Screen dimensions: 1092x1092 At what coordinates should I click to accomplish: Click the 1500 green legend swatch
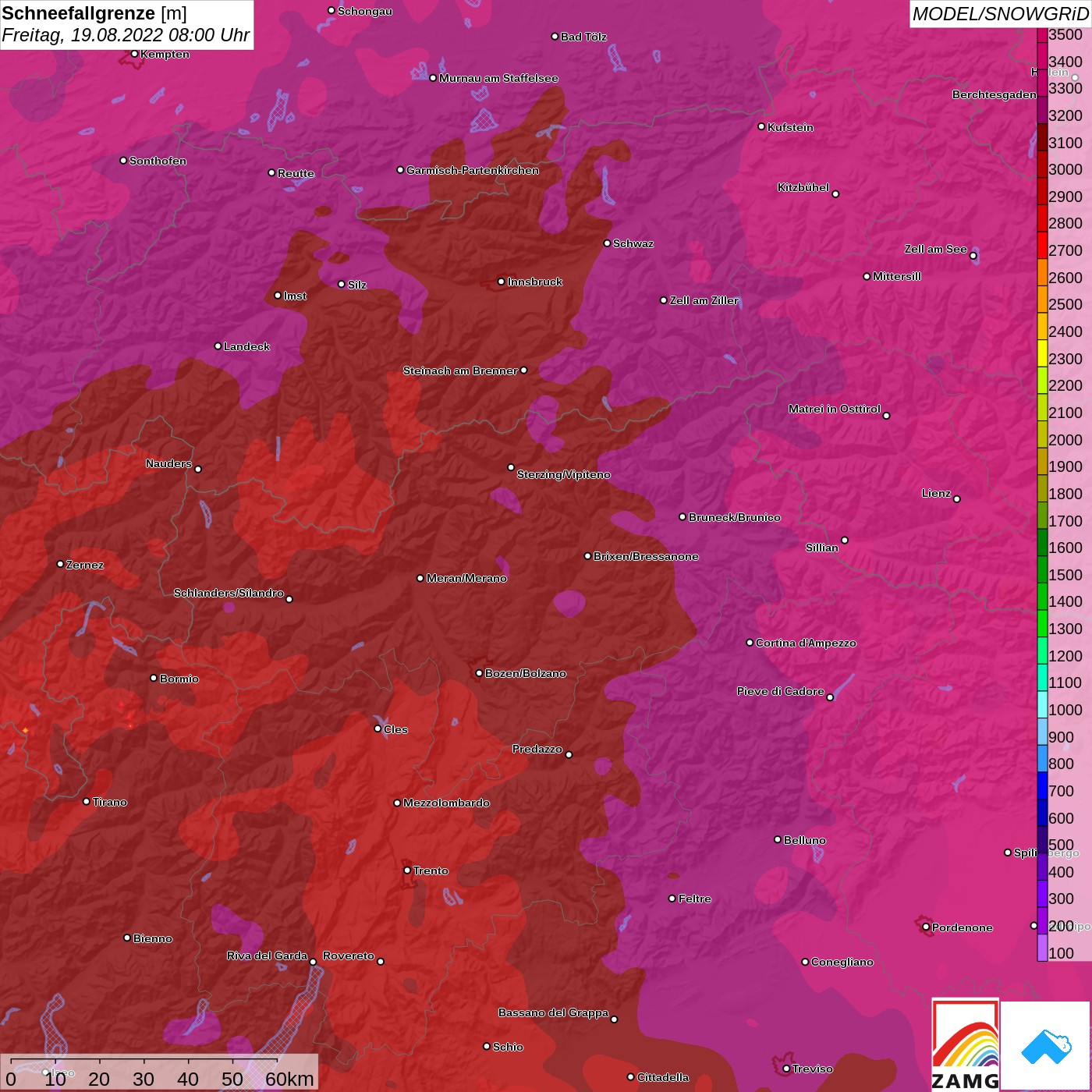pos(1042,569)
